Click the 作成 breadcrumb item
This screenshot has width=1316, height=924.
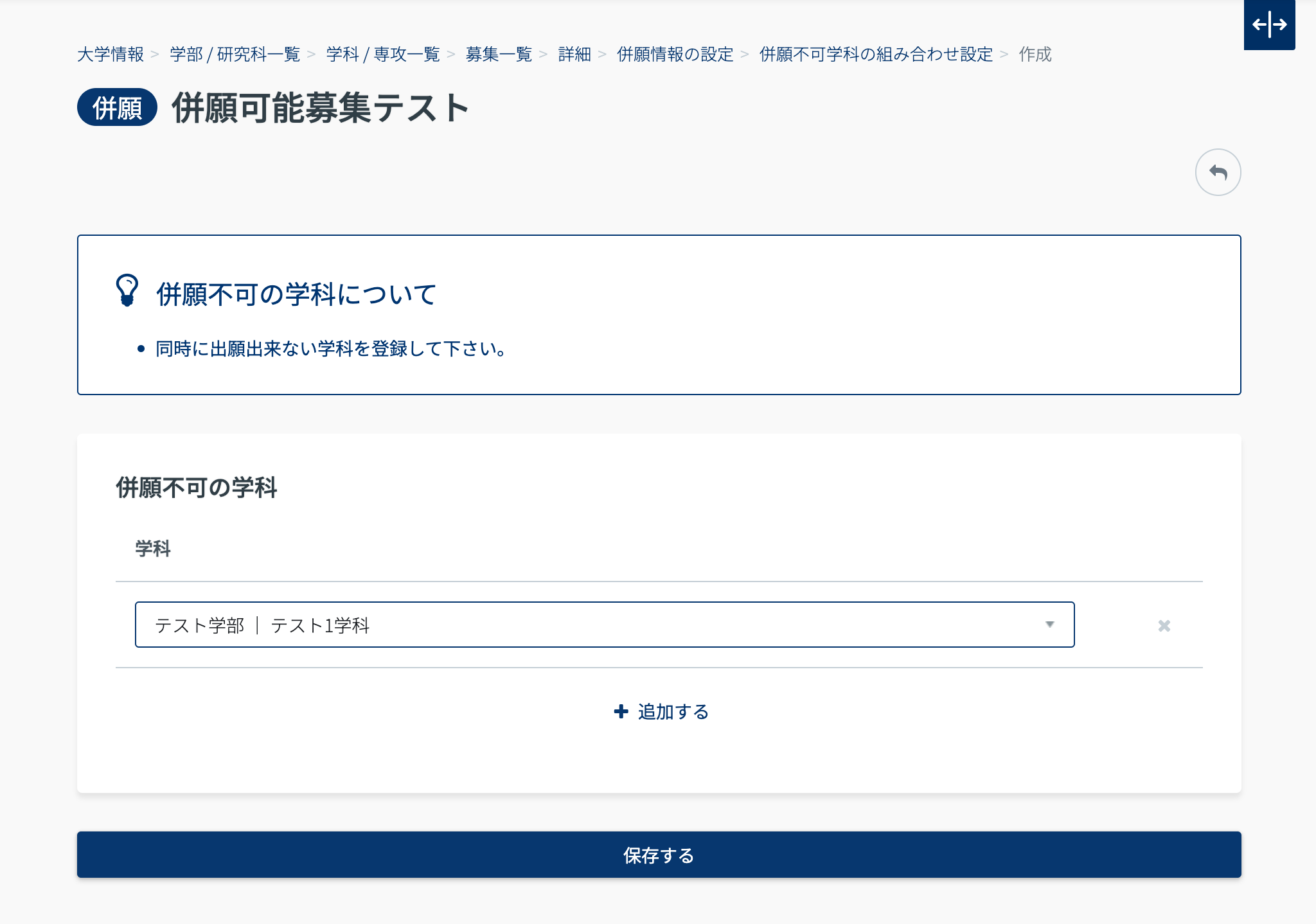[x=1035, y=55]
